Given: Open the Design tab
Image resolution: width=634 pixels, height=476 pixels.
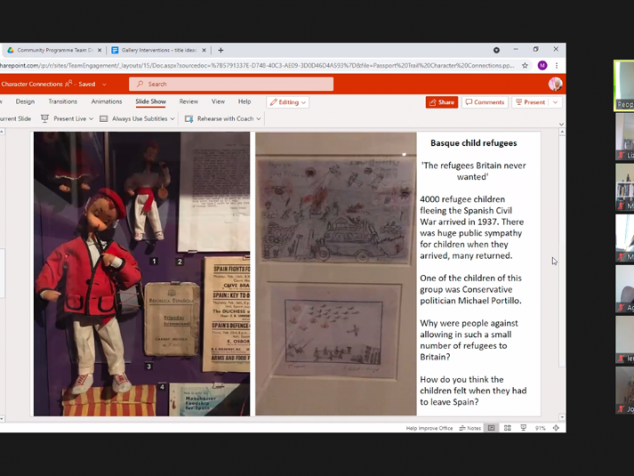Looking at the screenshot, I should pyautogui.click(x=25, y=102).
